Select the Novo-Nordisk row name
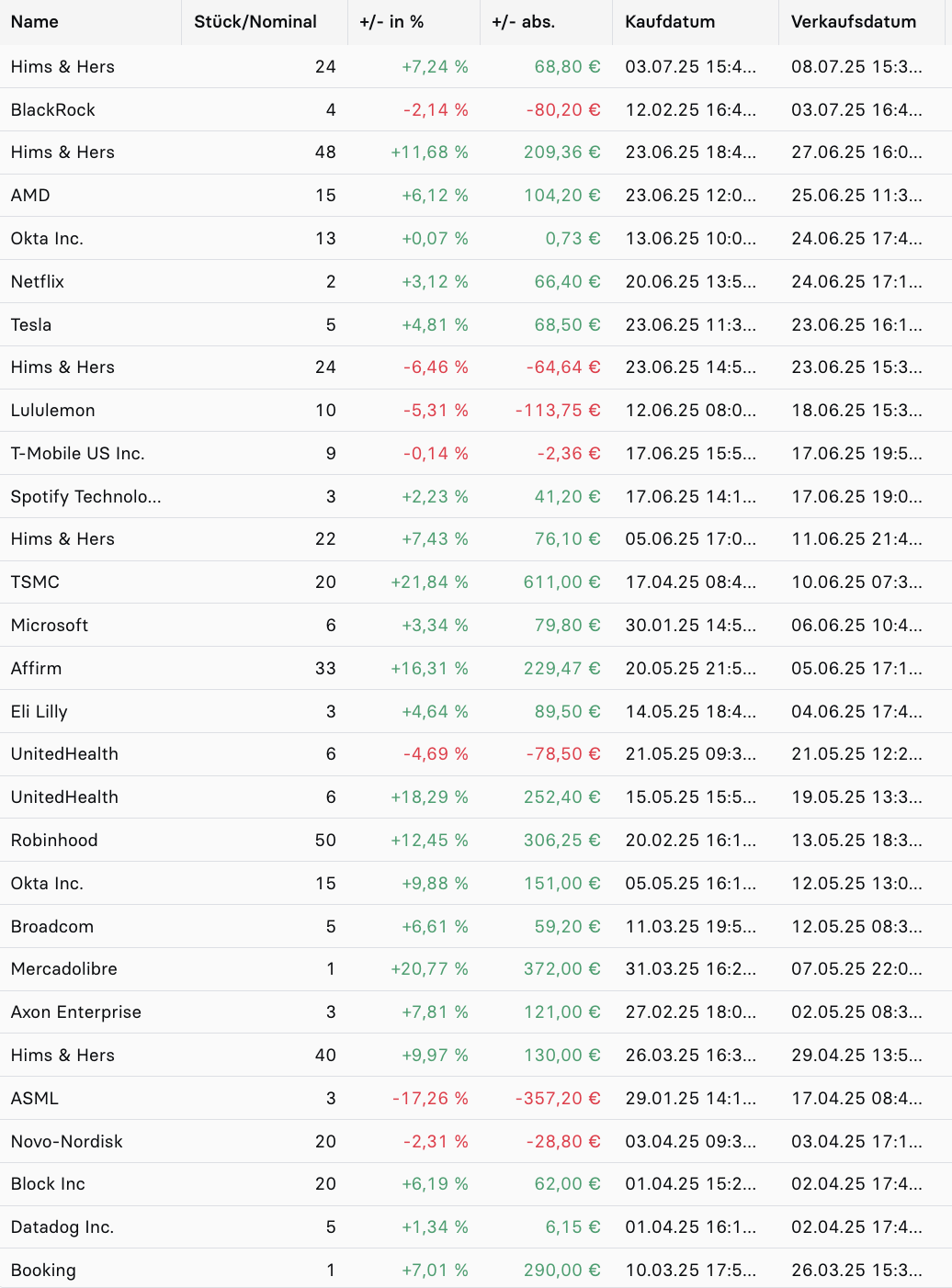The width and height of the screenshot is (952, 1288). tap(67, 1142)
